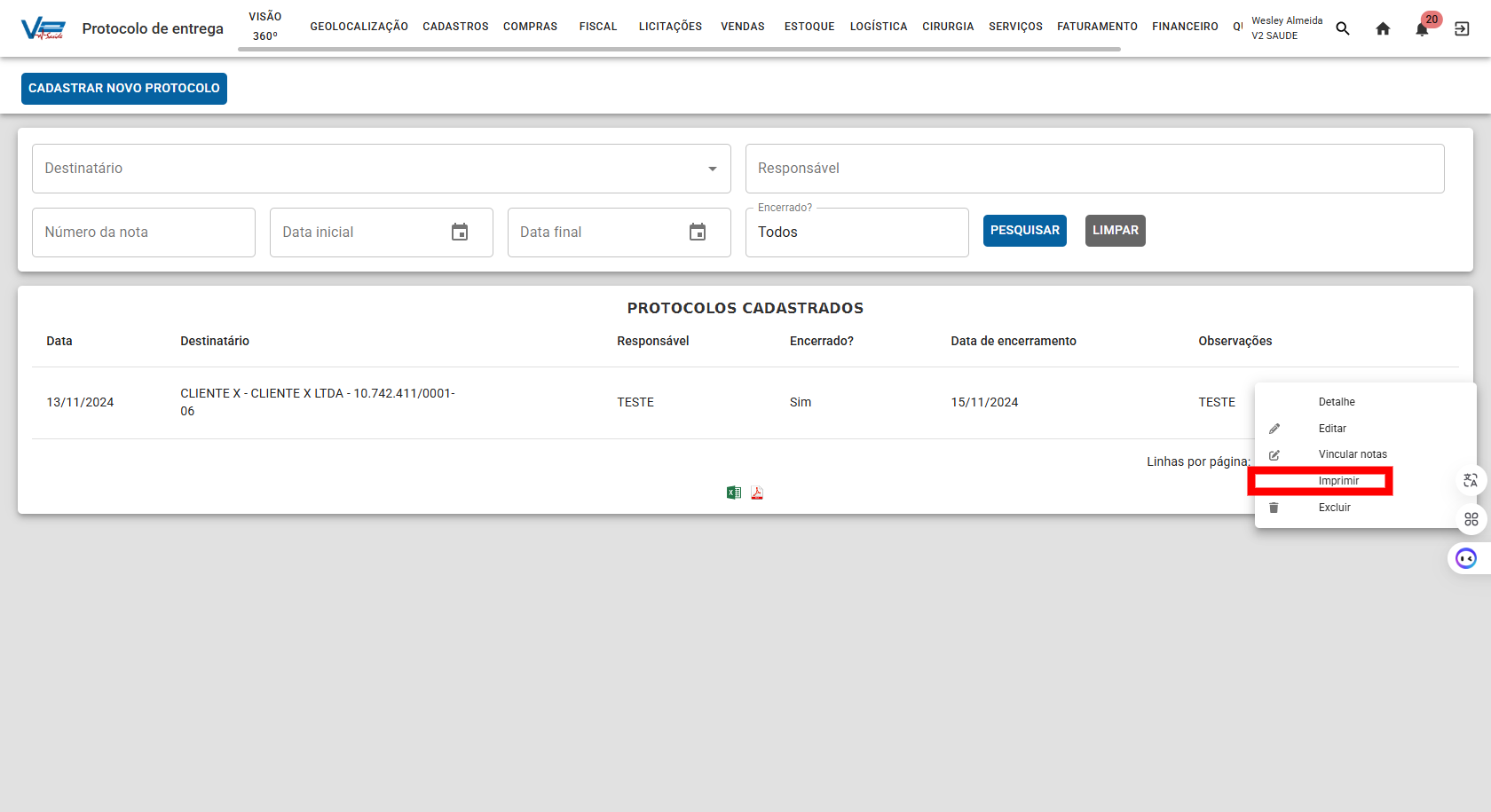Open Data final calendar picker
Image resolution: width=1491 pixels, height=812 pixels.
(698, 232)
